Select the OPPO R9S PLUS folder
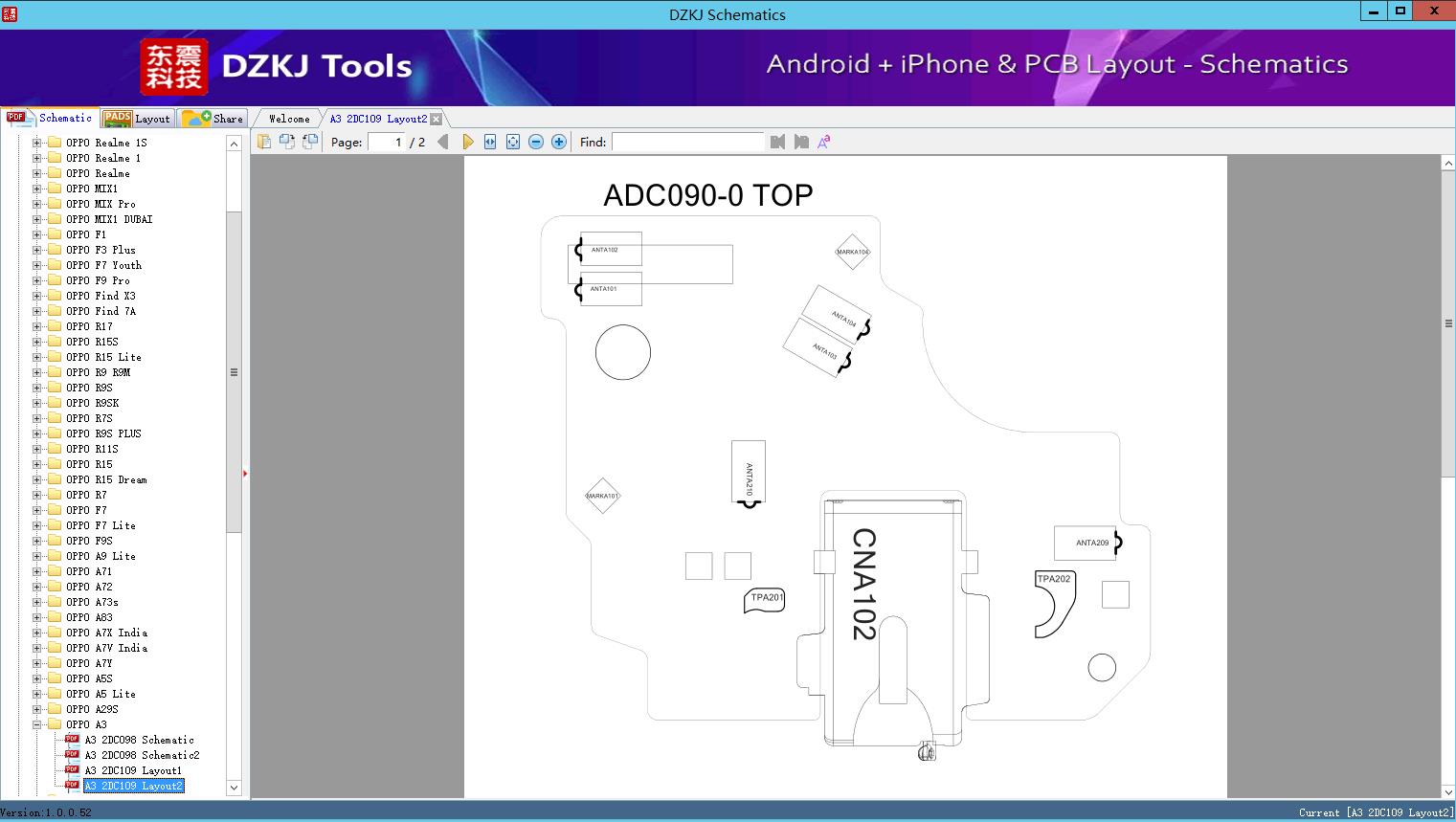The image size is (1456, 822). (x=103, y=433)
